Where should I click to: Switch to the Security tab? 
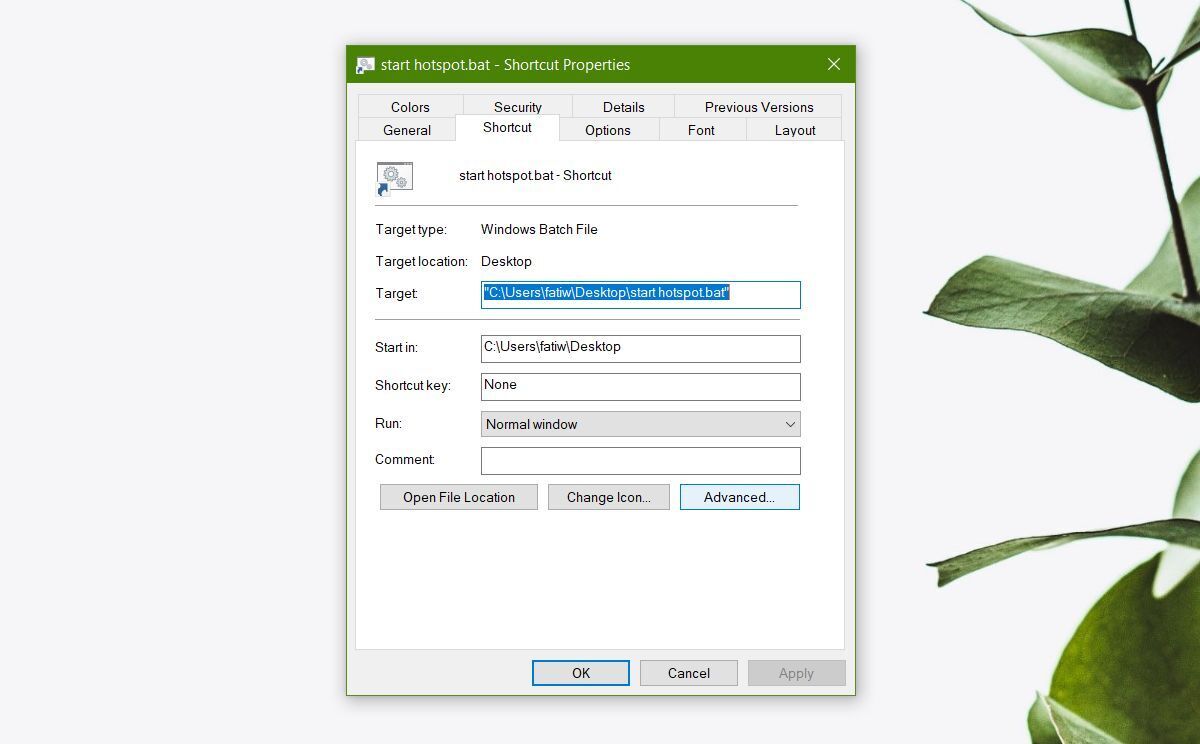pos(517,106)
